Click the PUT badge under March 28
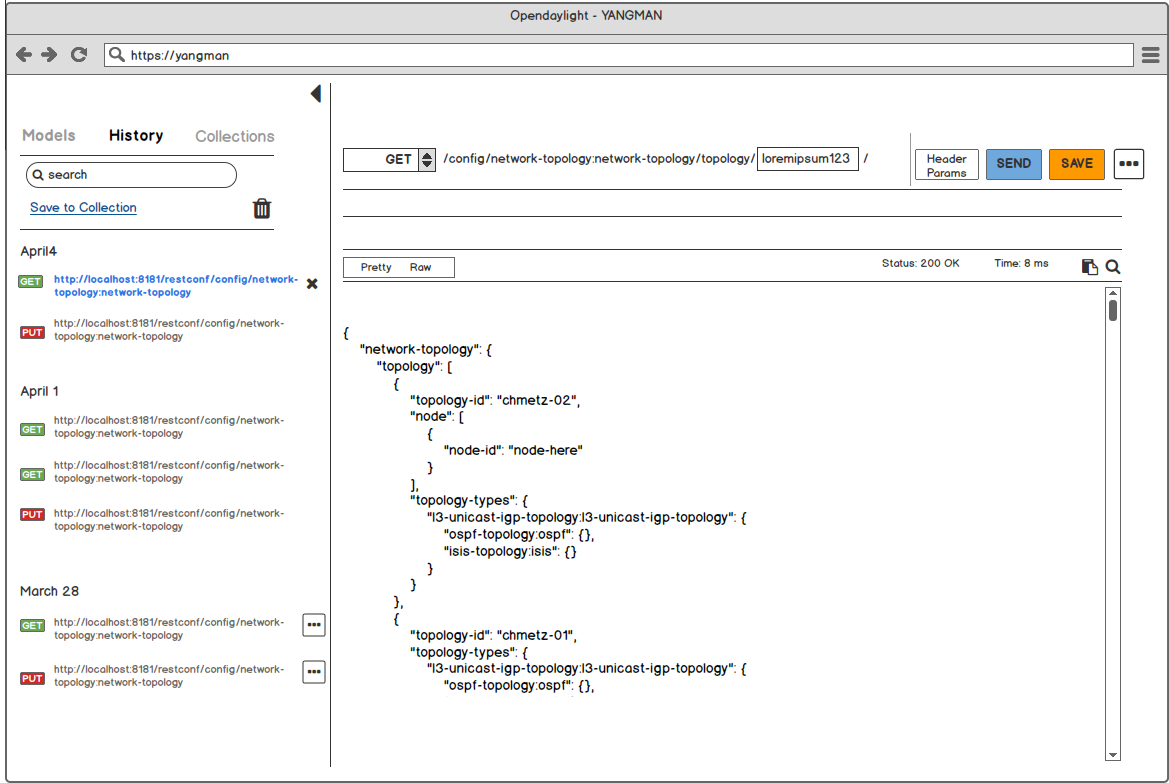 [32, 679]
